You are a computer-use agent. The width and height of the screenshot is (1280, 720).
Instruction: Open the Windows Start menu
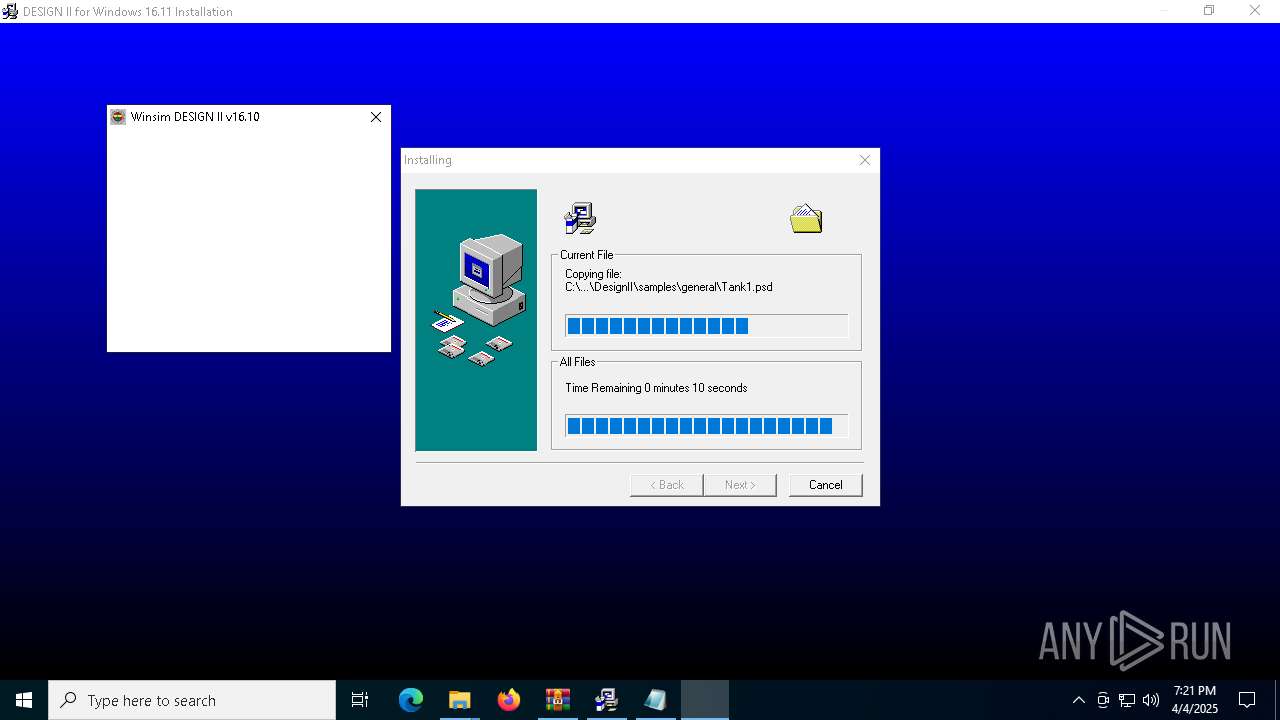click(24, 700)
